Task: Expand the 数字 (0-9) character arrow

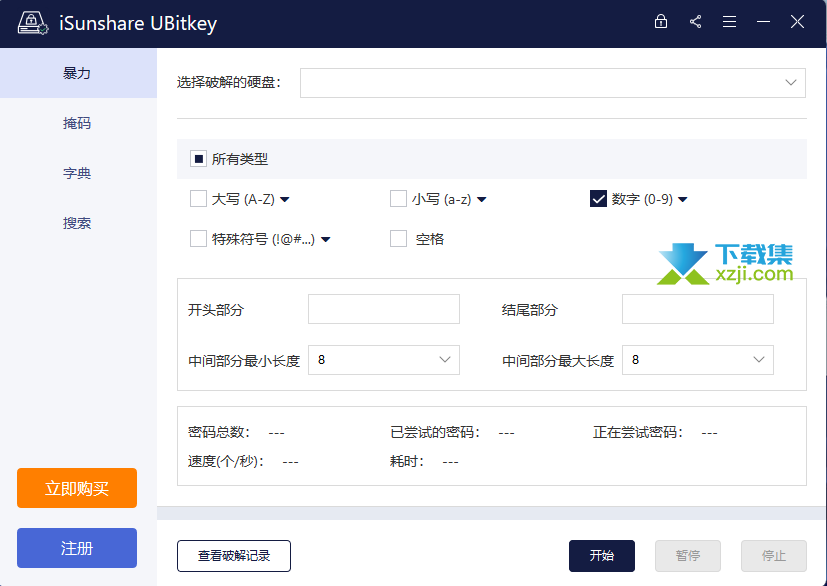Action: click(682, 200)
